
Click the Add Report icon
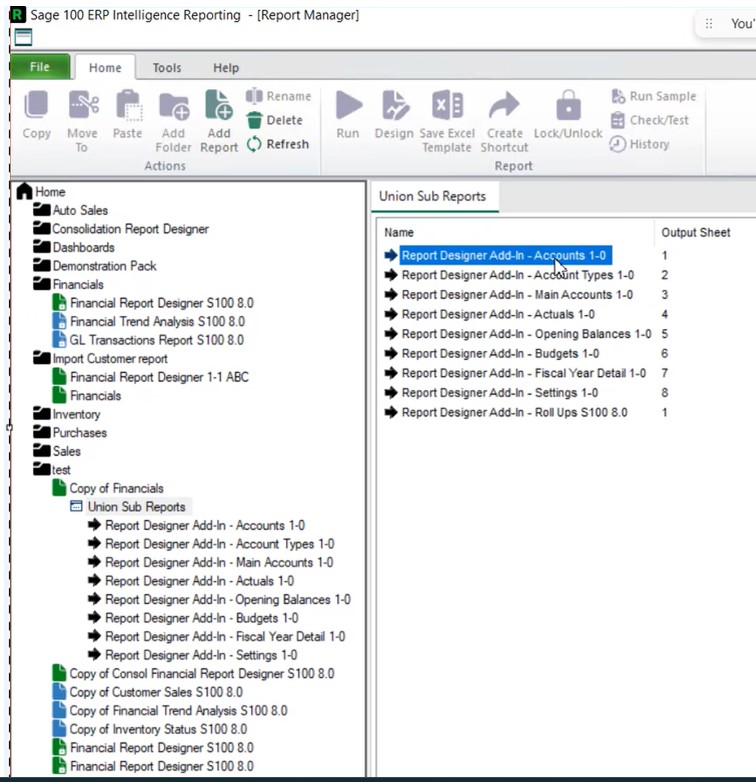(x=219, y=105)
